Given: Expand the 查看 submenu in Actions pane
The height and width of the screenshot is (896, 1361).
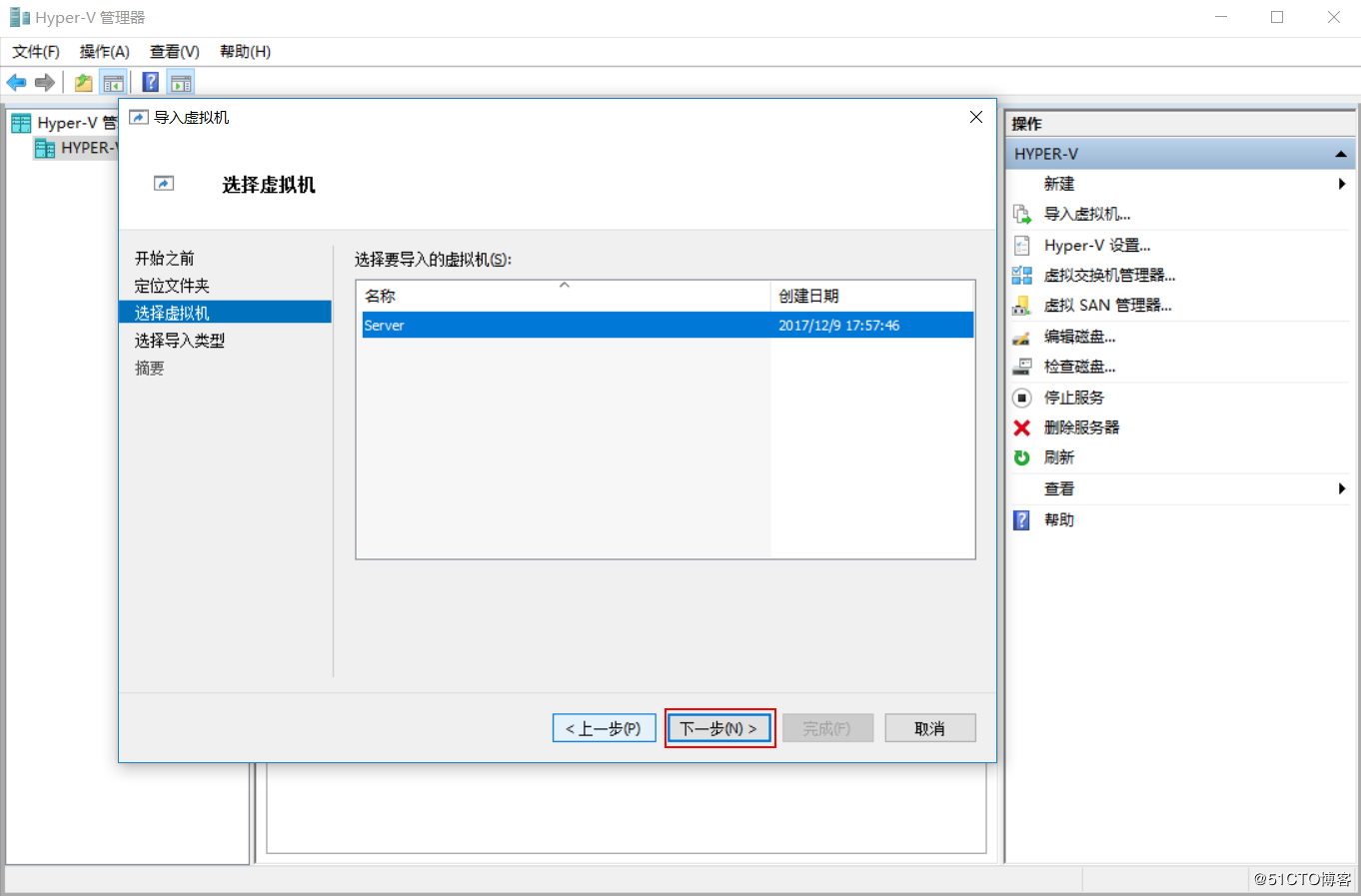Looking at the screenshot, I should click(x=1344, y=488).
